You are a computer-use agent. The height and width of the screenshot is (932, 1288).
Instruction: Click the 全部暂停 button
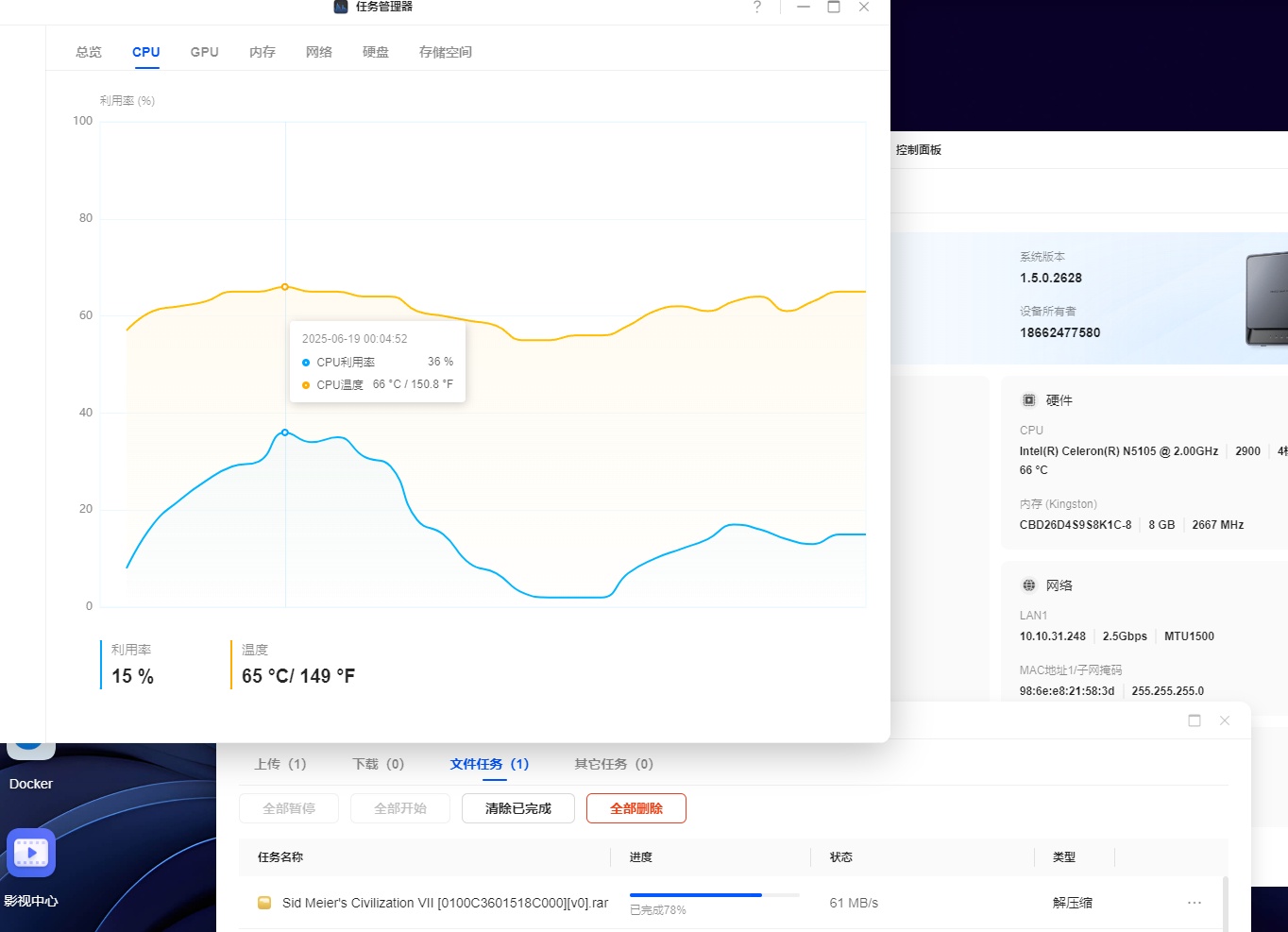point(289,808)
